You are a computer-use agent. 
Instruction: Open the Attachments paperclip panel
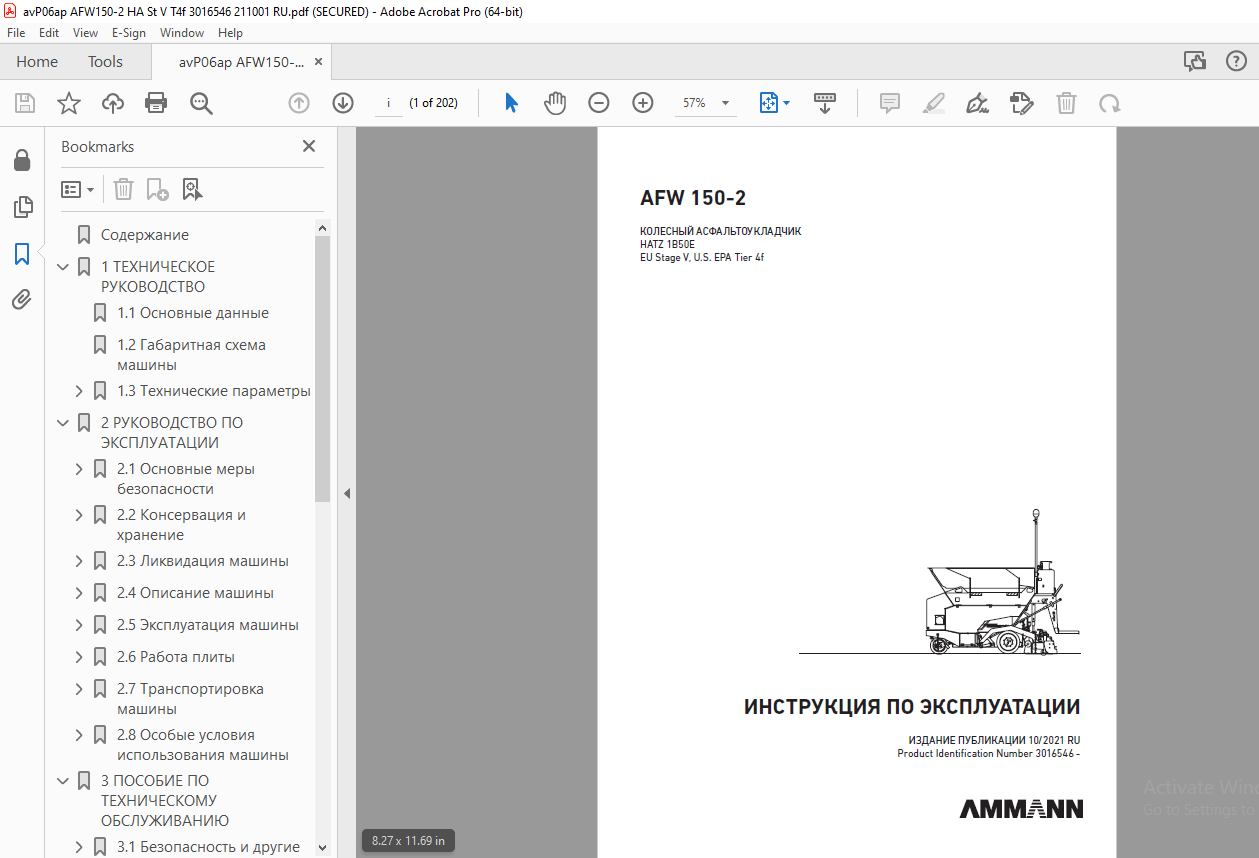22,299
